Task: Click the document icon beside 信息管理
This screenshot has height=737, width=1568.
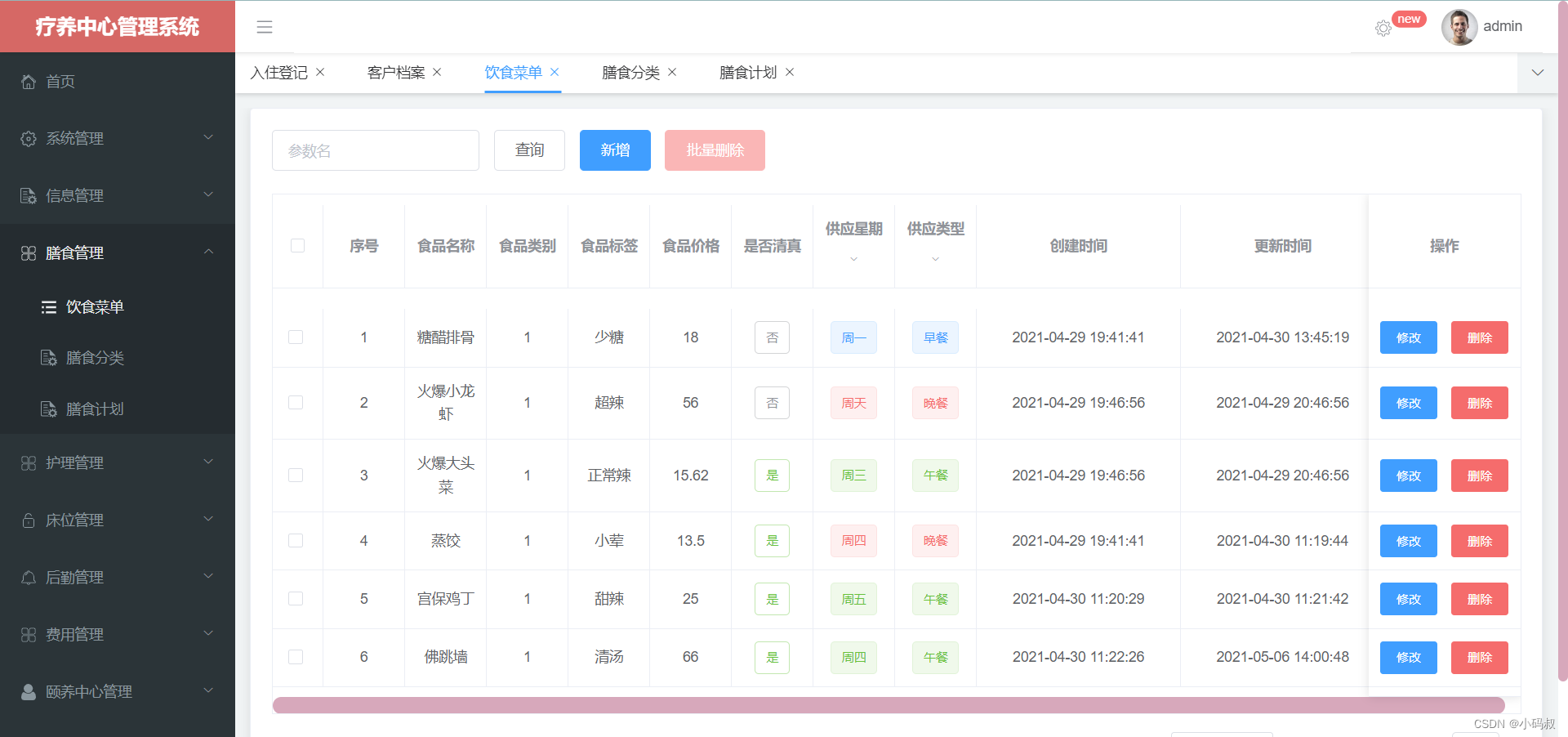Action: (x=29, y=196)
